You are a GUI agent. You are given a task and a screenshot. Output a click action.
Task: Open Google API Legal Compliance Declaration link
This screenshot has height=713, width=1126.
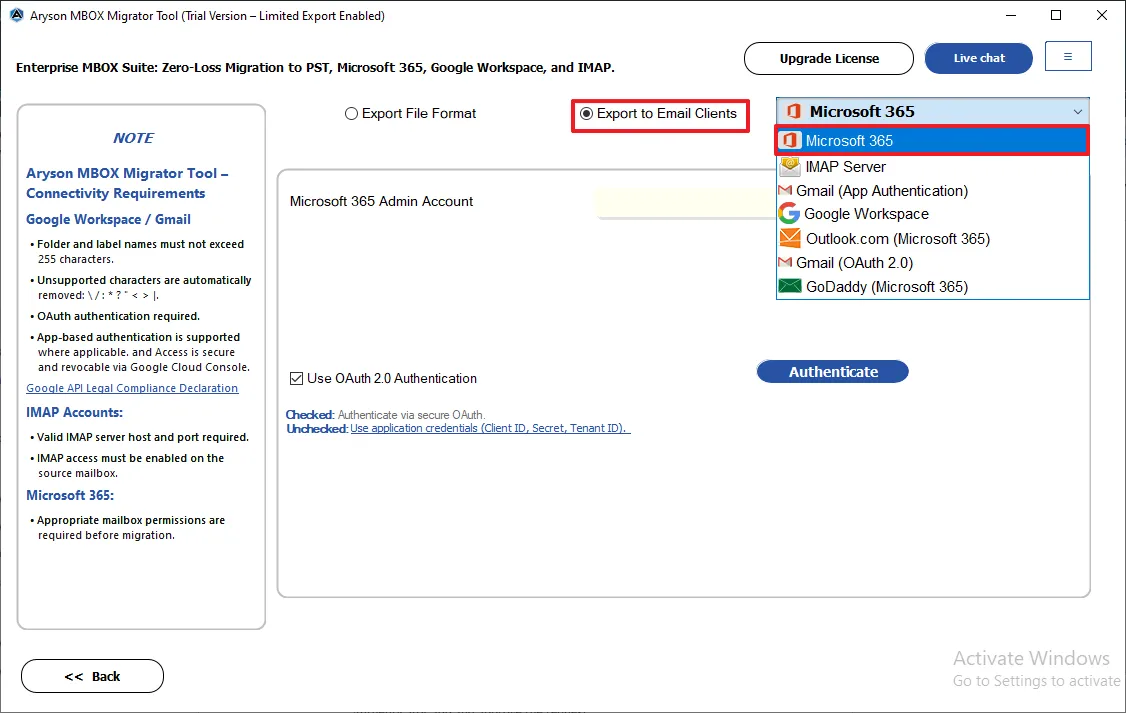click(x=132, y=388)
